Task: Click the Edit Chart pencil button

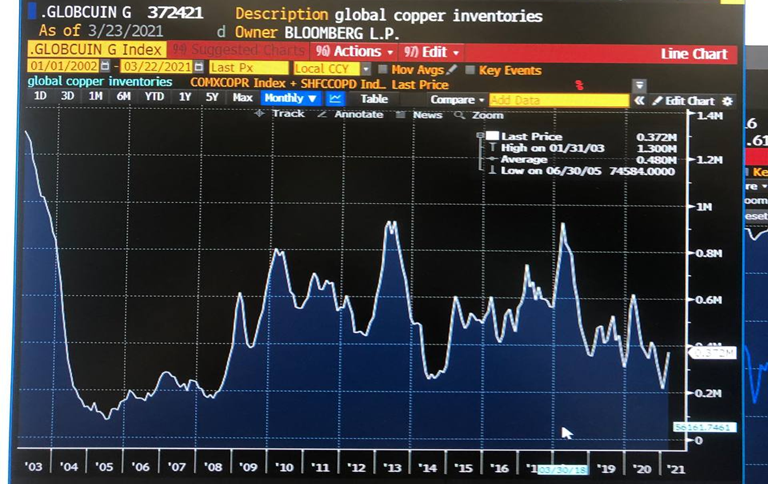Action: [x=684, y=101]
